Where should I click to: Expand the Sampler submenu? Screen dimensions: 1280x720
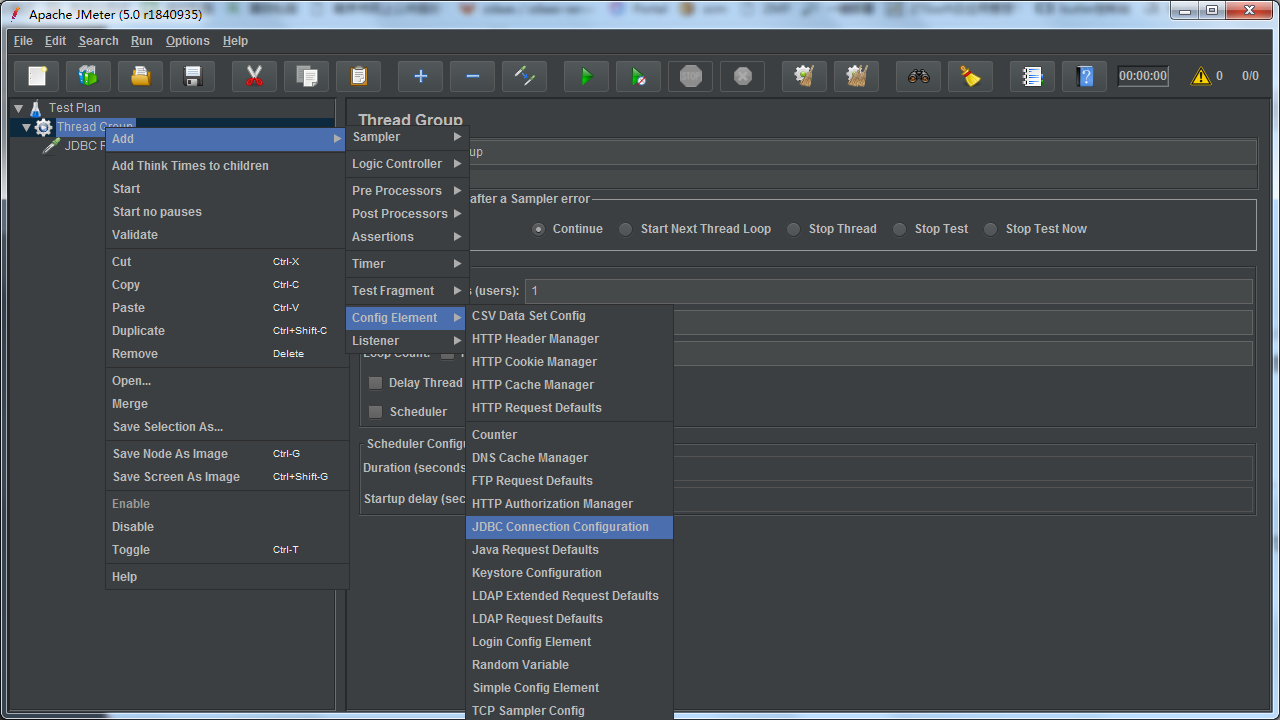[407, 137]
